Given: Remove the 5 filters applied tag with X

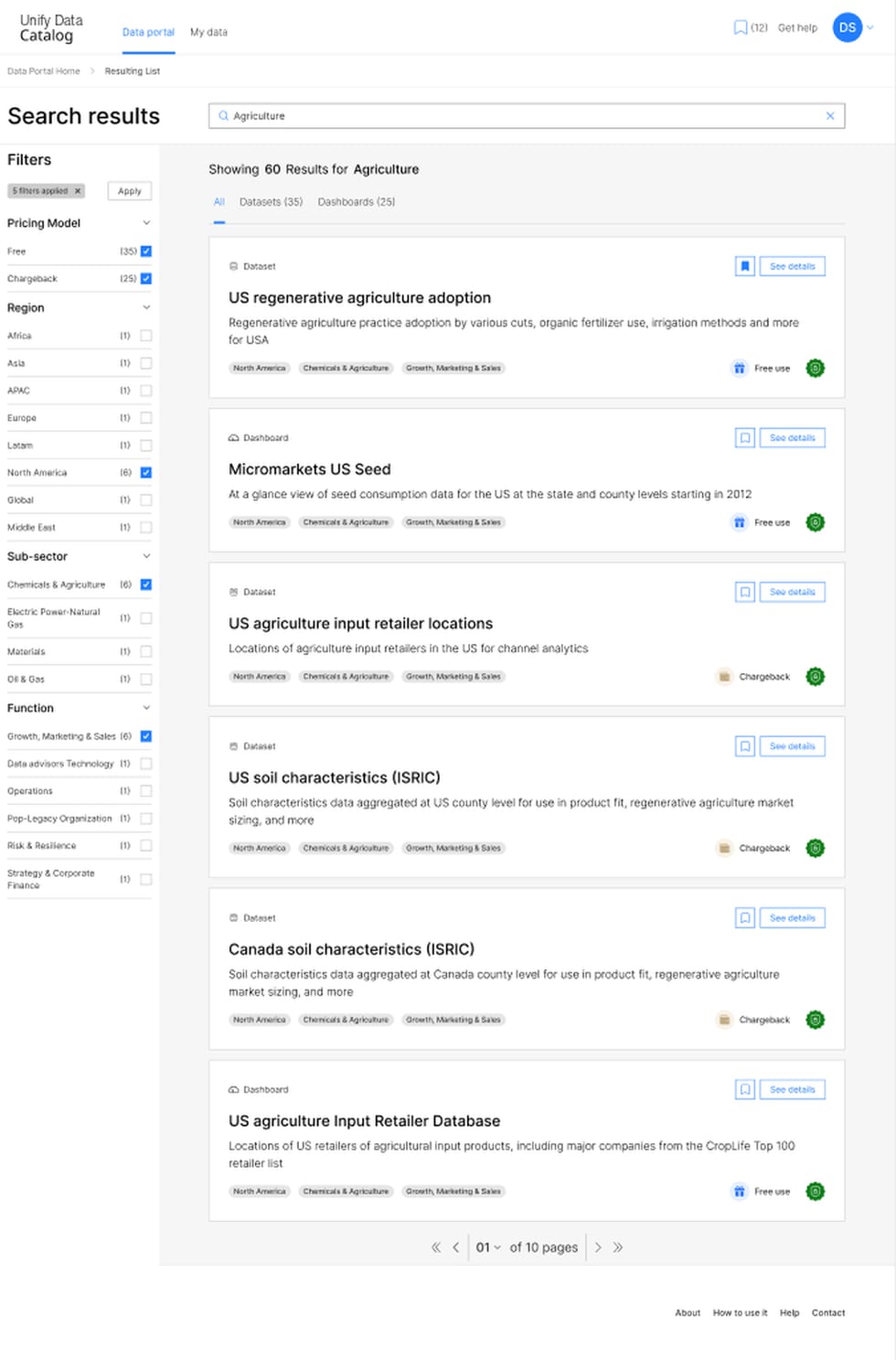Looking at the screenshot, I should click(78, 191).
